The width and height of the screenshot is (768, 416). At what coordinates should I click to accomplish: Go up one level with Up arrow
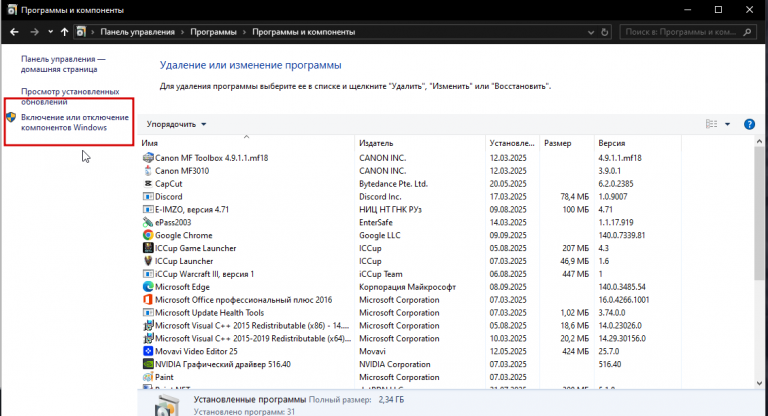point(65,32)
